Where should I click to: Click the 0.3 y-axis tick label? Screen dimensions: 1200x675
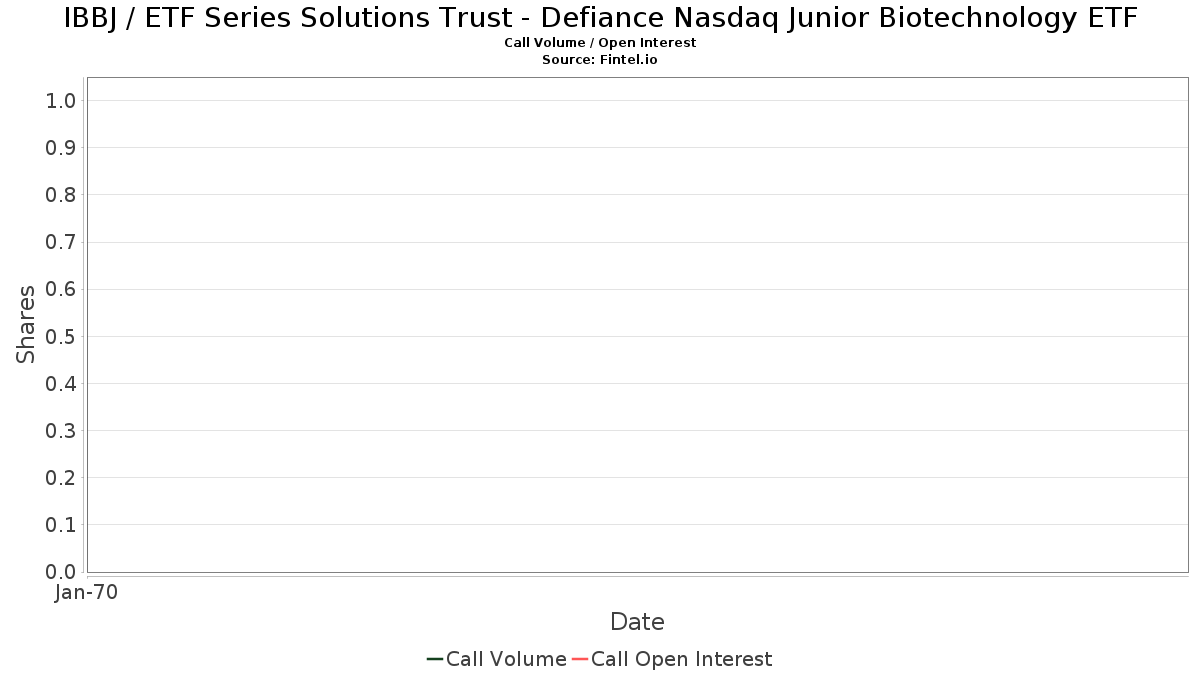(x=61, y=430)
